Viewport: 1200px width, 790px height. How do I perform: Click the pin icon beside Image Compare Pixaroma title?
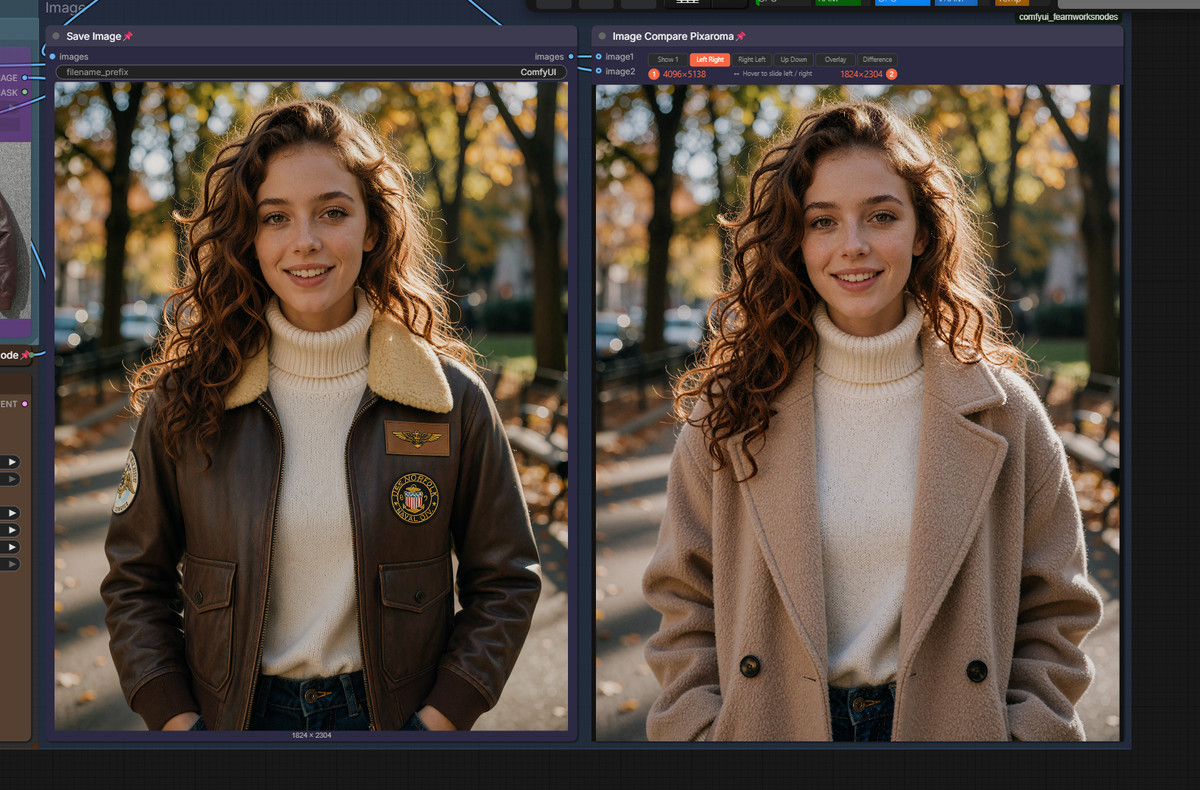741,37
